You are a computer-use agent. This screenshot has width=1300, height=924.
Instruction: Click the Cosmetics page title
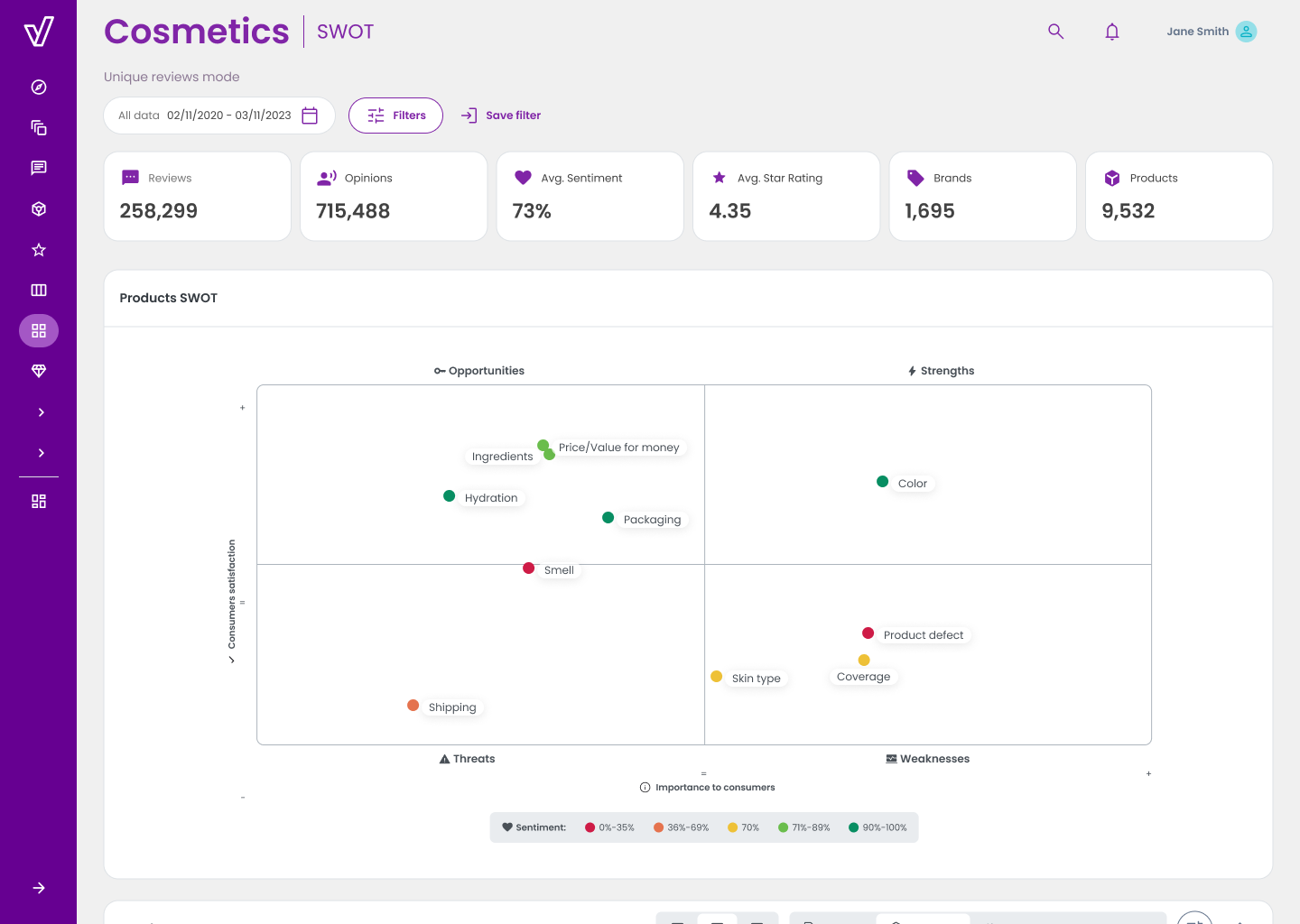pos(197,32)
